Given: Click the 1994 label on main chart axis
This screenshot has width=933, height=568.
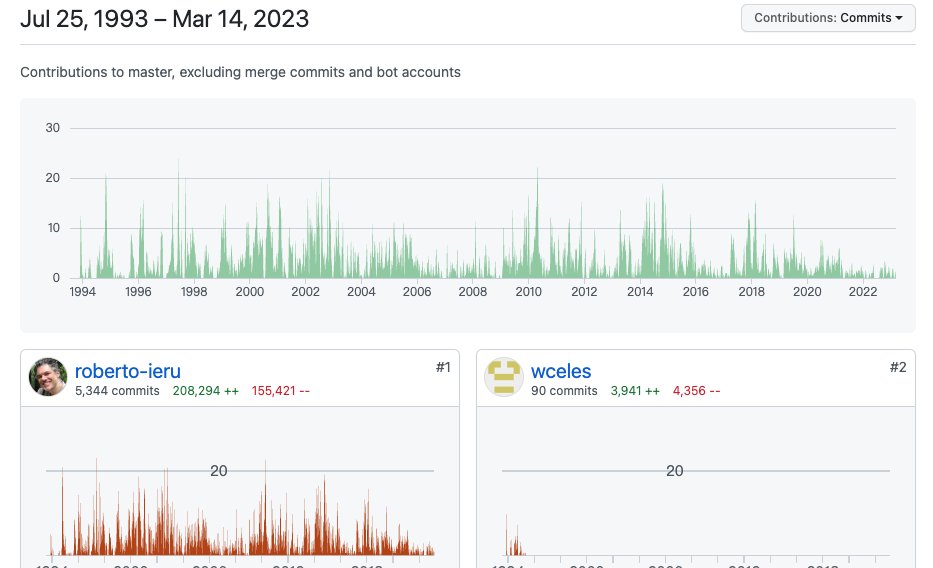Looking at the screenshot, I should click(82, 291).
